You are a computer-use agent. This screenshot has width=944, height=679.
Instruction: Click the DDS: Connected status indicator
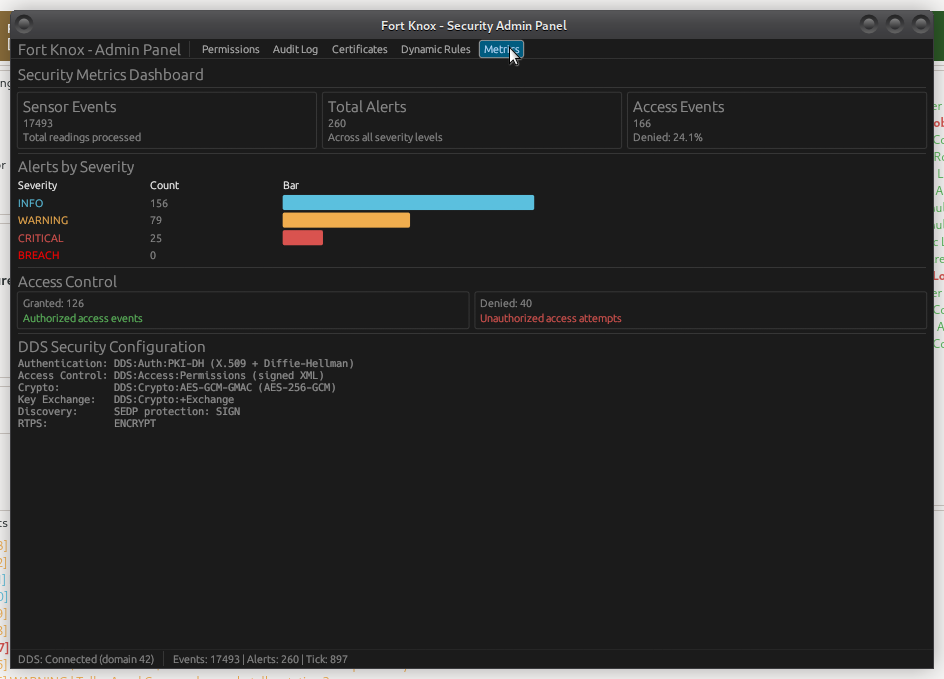click(x=86, y=659)
